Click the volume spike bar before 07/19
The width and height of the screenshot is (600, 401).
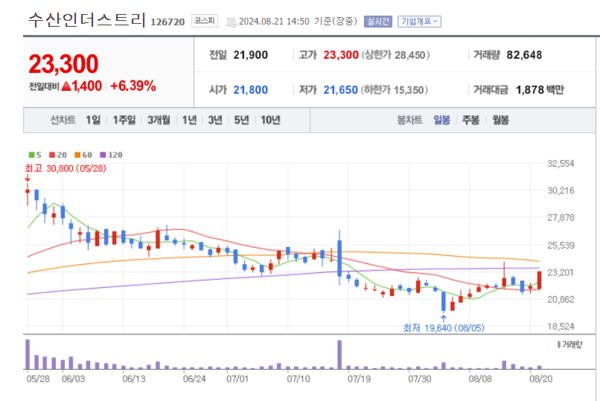(339, 355)
